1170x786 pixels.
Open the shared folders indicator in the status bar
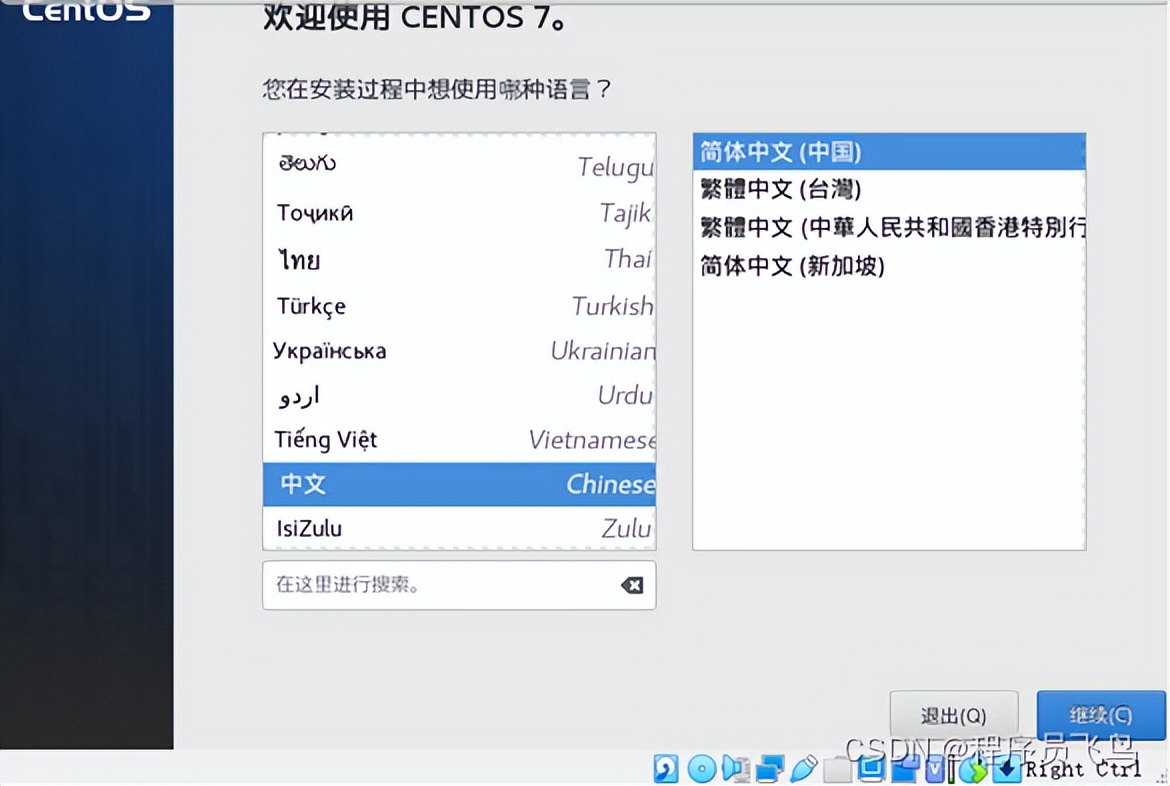837,770
